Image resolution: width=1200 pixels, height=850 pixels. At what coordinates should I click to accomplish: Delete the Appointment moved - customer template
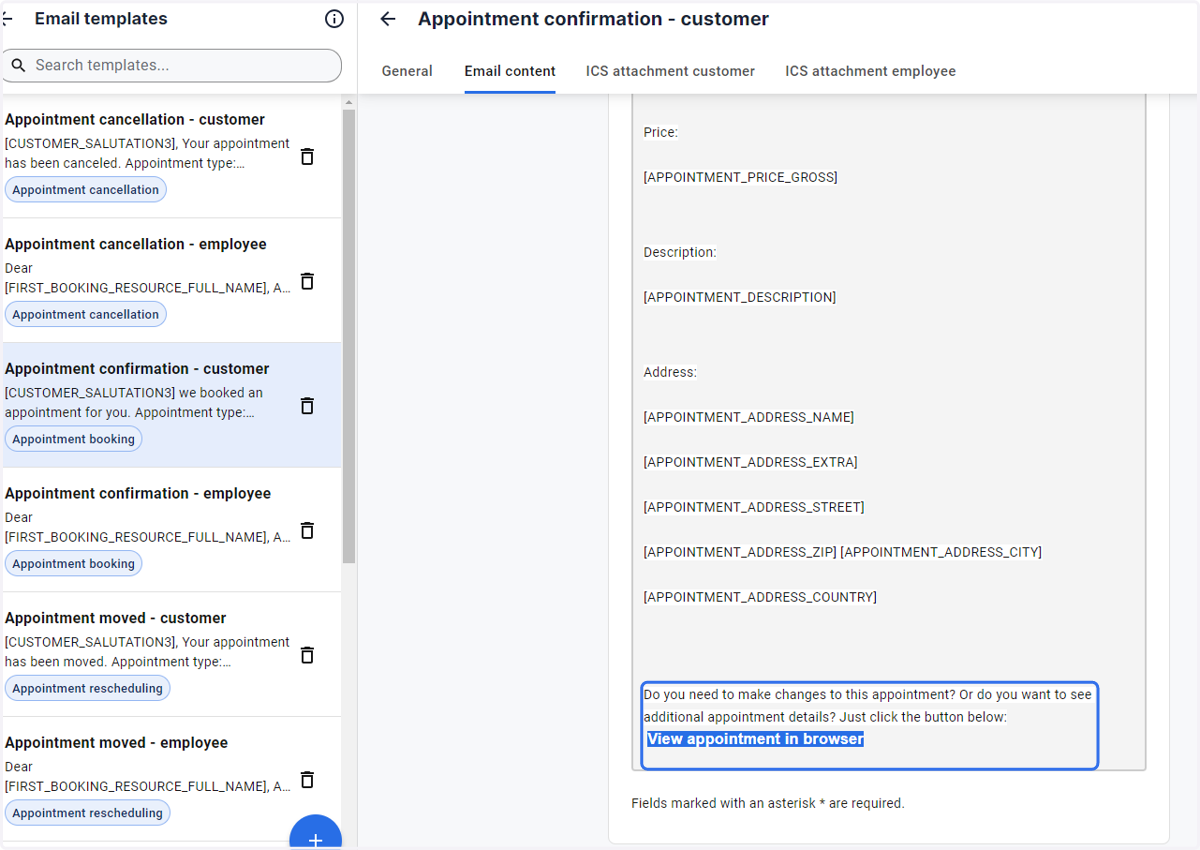tap(308, 655)
